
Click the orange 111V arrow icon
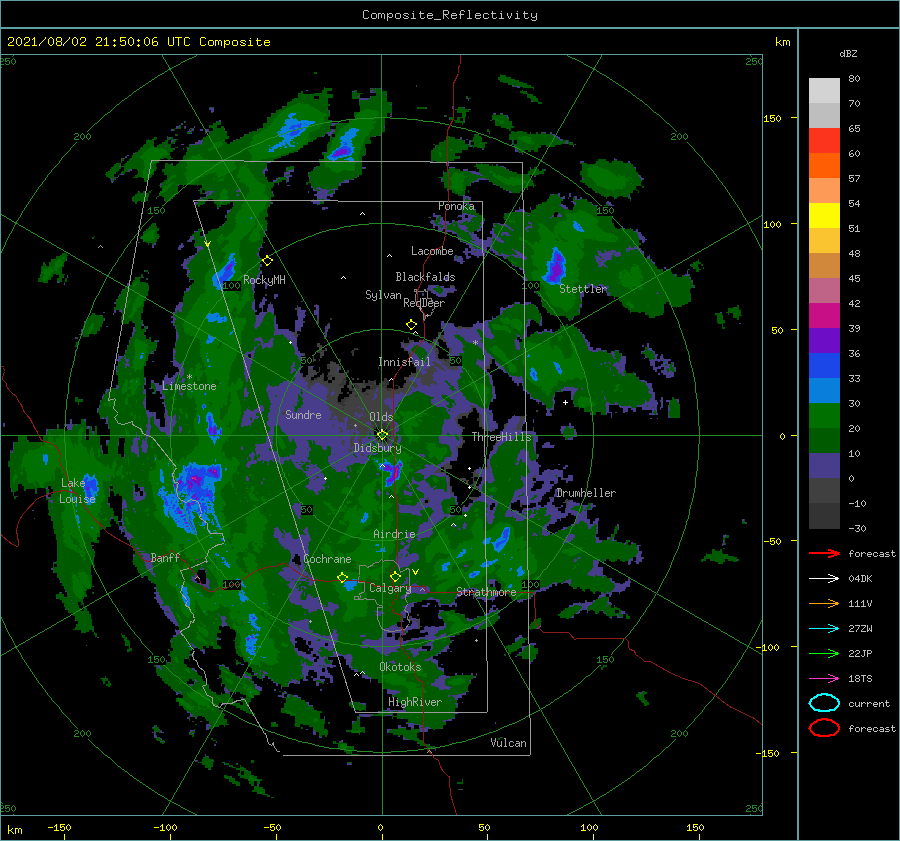(x=824, y=603)
